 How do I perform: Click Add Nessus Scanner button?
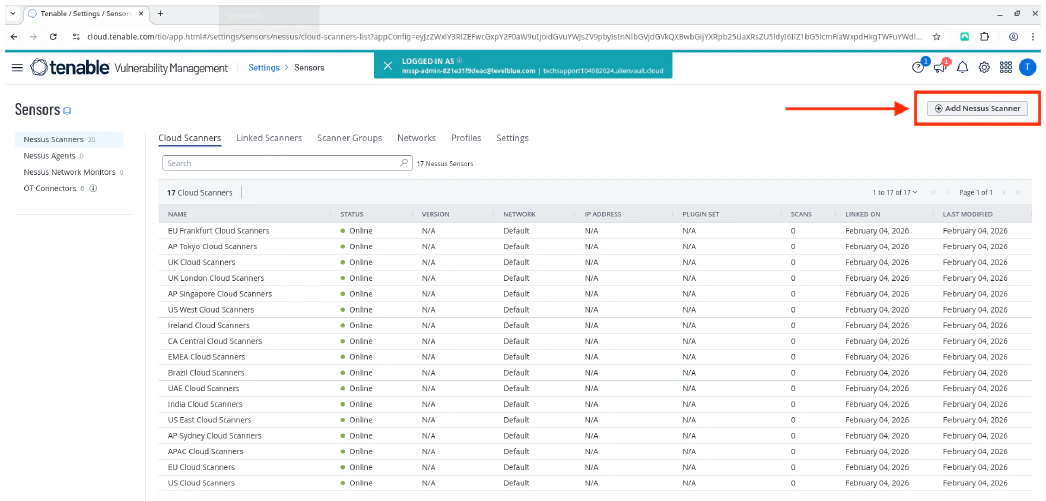click(977, 108)
